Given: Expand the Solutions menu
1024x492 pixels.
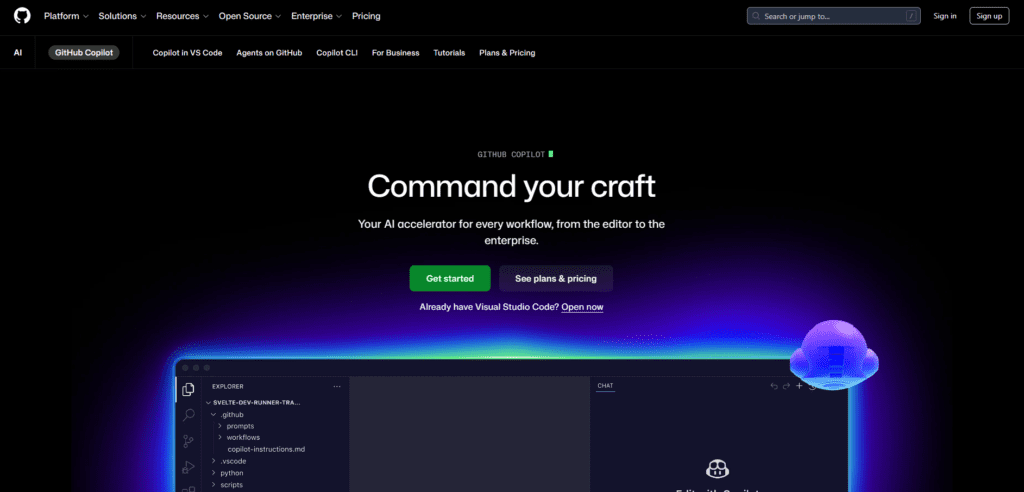Looking at the screenshot, I should point(122,16).
